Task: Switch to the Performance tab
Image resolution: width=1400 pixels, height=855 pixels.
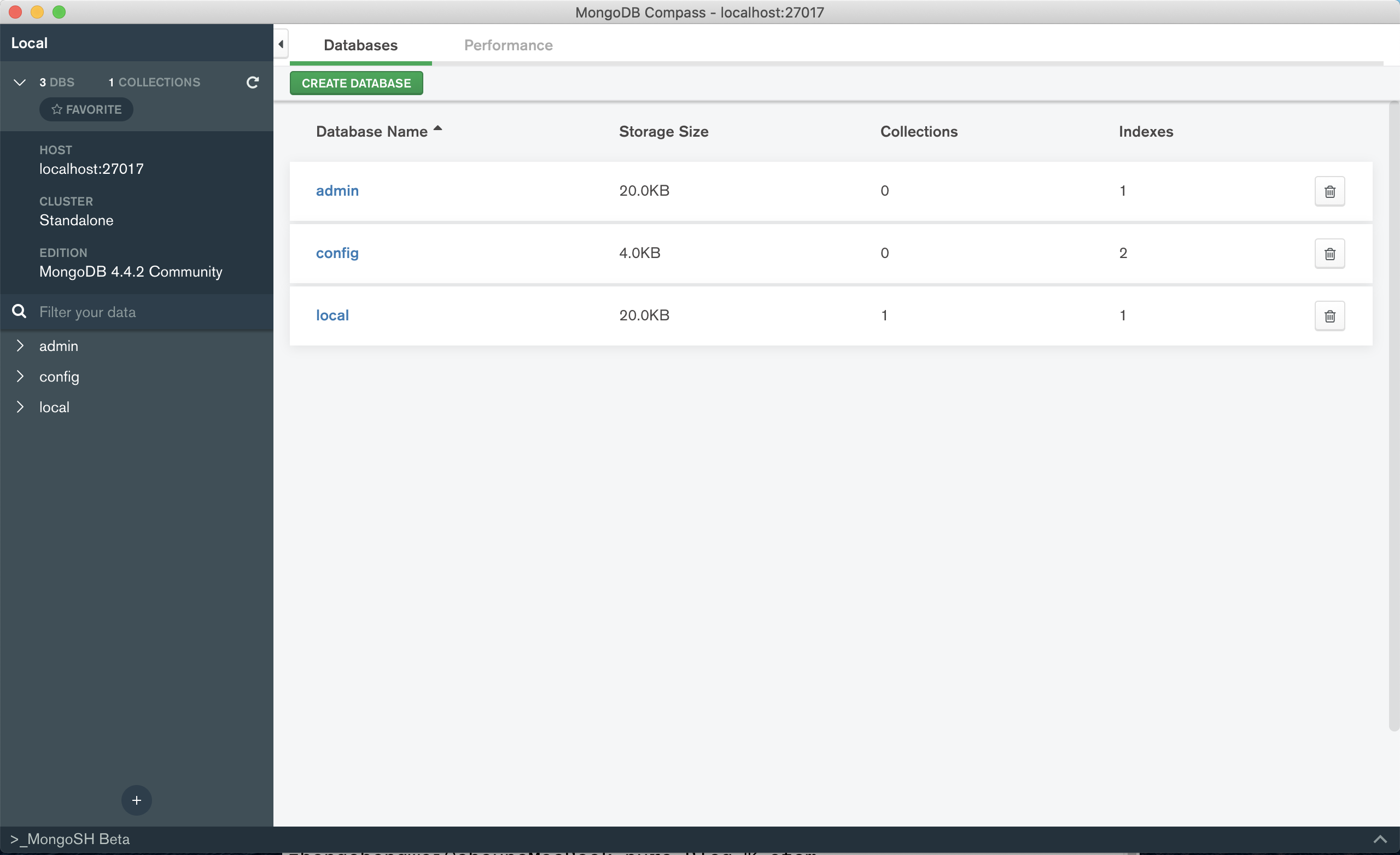Action: point(508,45)
